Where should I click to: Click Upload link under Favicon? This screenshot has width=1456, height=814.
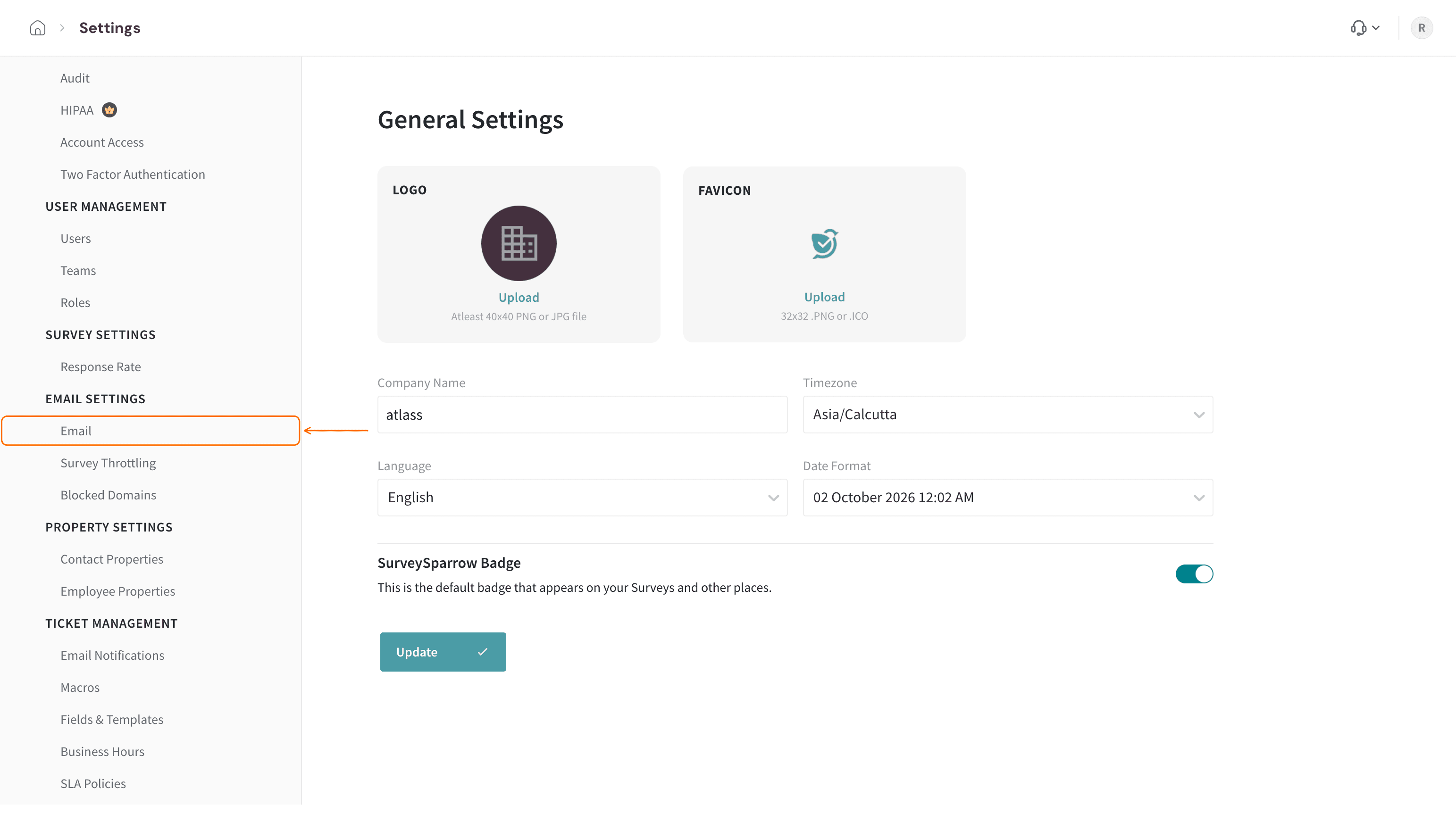pos(824,297)
